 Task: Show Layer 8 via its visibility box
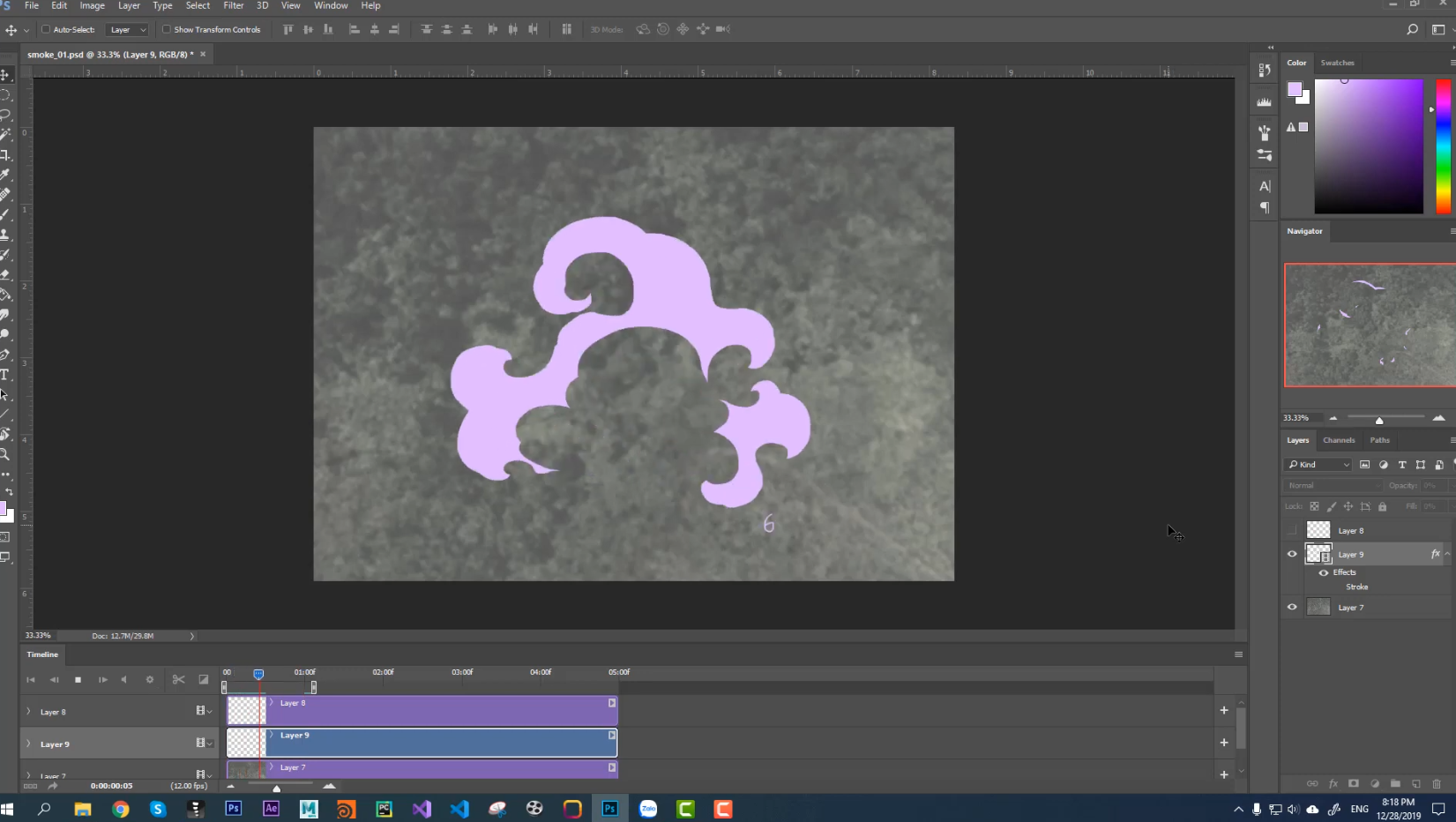tap(1292, 530)
